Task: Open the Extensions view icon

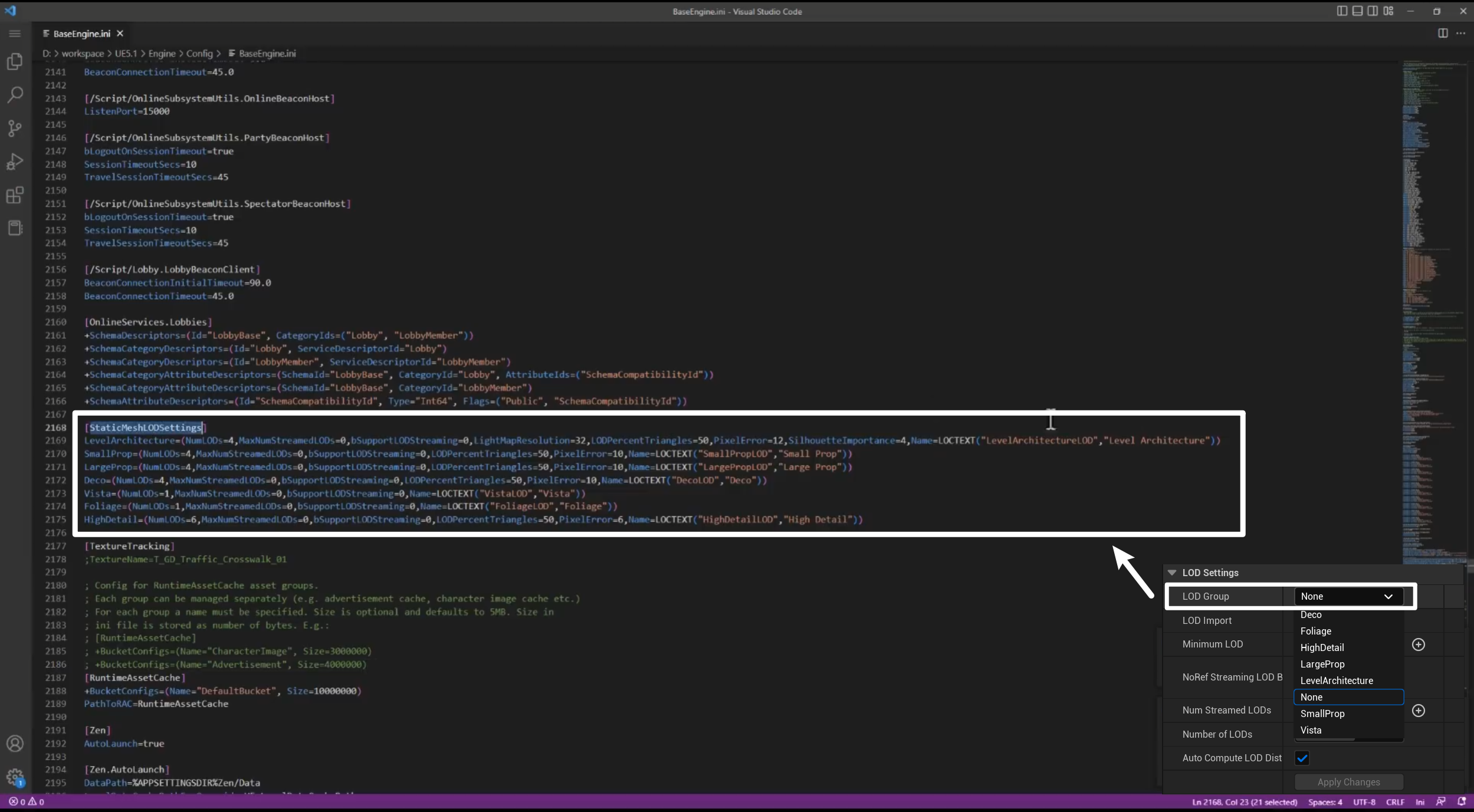Action: [x=15, y=195]
